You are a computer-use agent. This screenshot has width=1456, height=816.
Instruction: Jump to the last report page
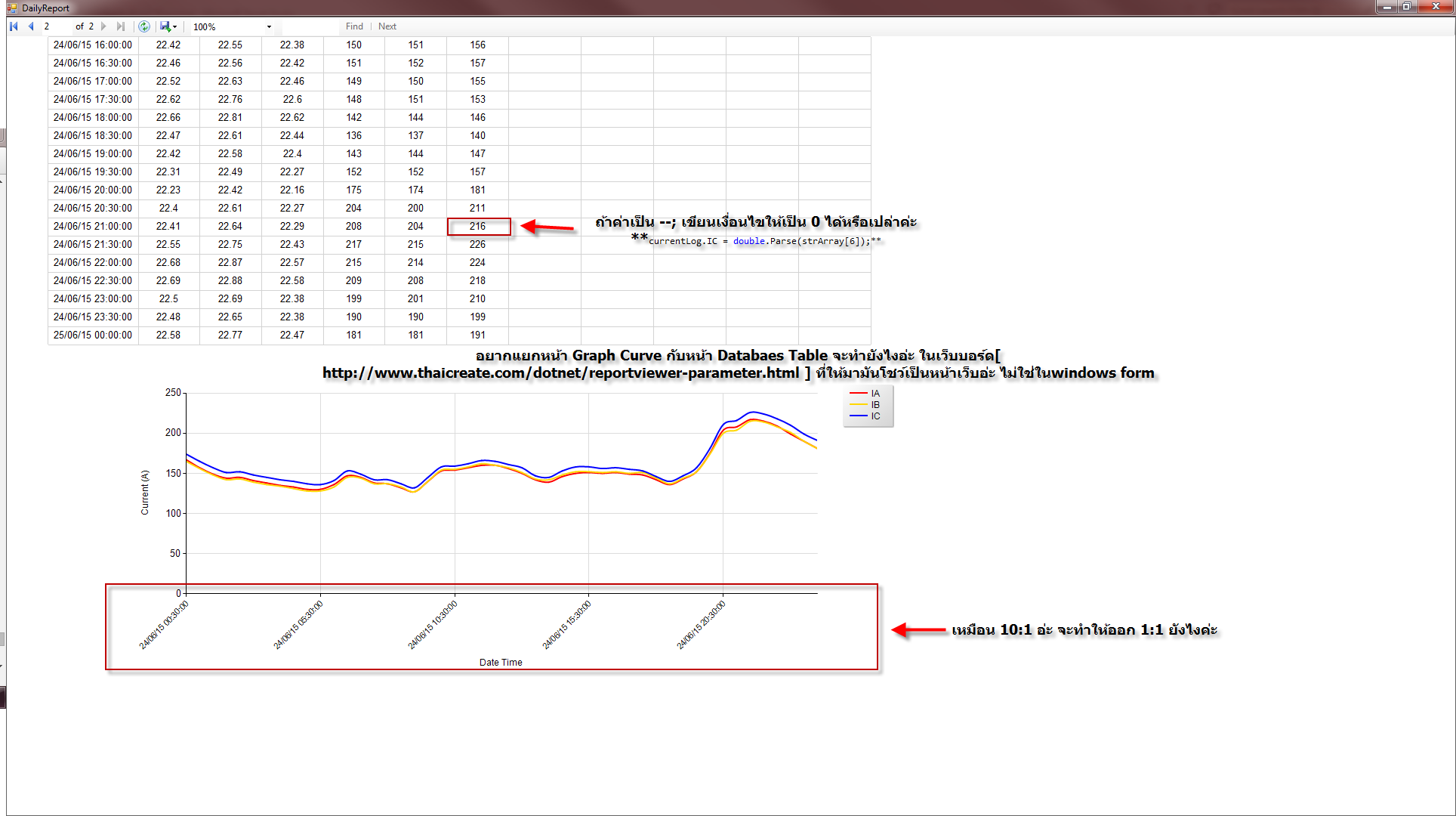click(121, 26)
